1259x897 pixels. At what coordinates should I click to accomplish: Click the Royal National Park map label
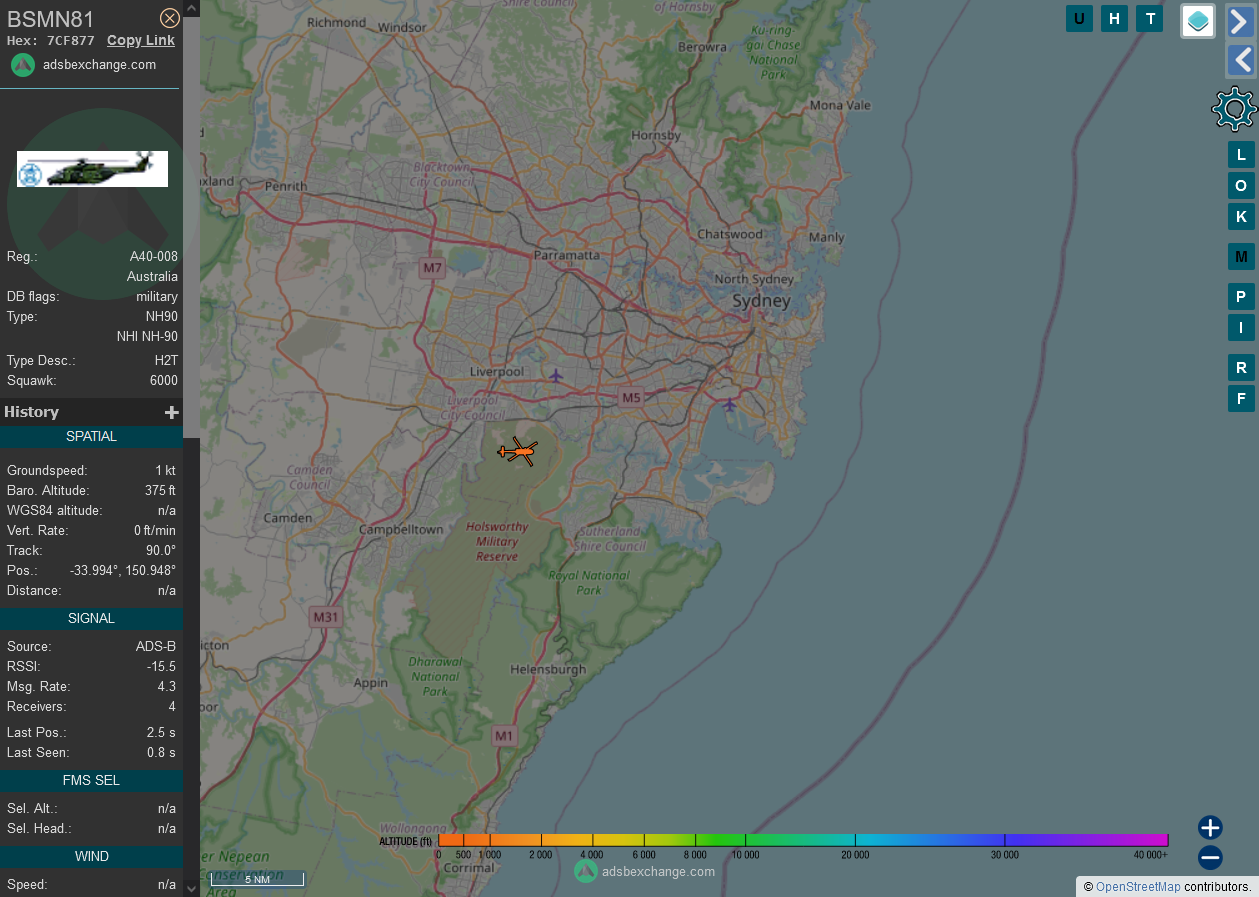[x=589, y=582]
